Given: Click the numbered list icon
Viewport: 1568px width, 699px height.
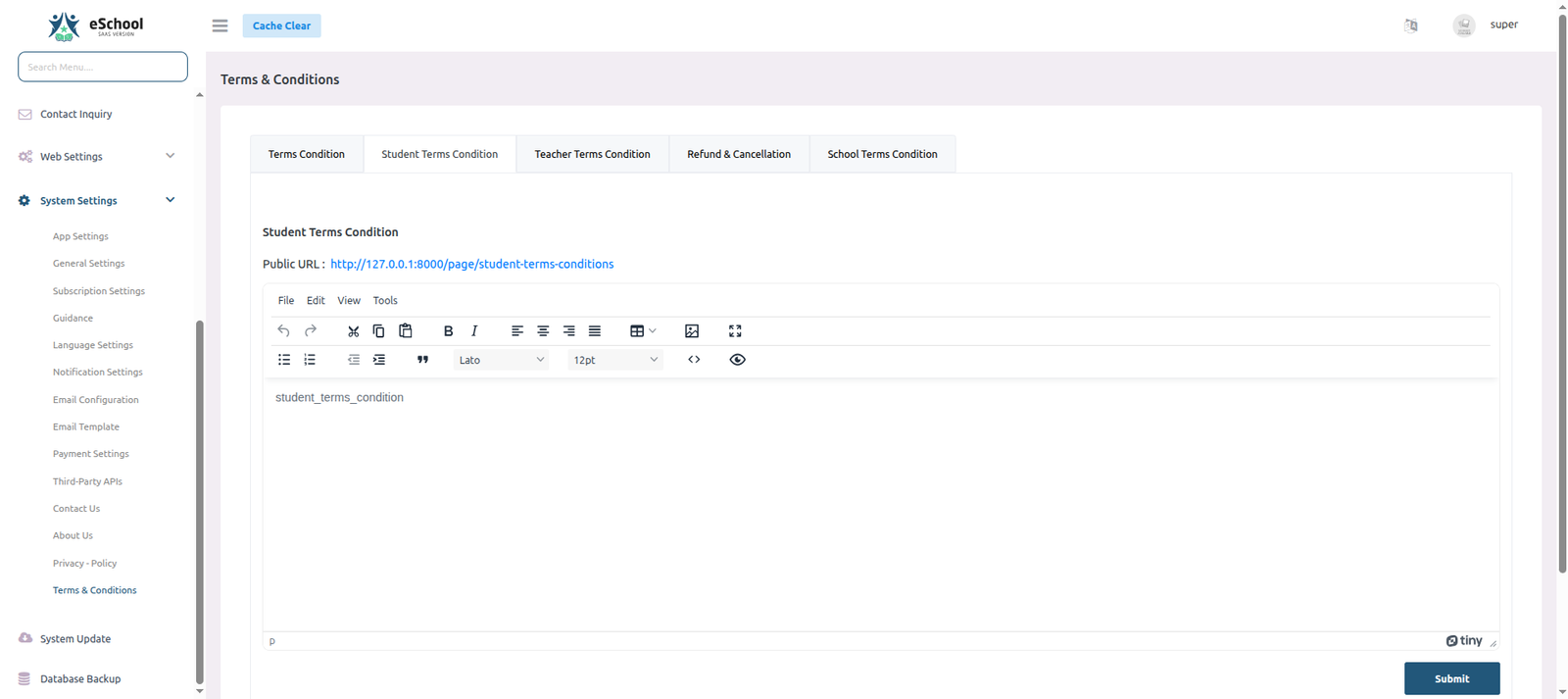Looking at the screenshot, I should [310, 360].
